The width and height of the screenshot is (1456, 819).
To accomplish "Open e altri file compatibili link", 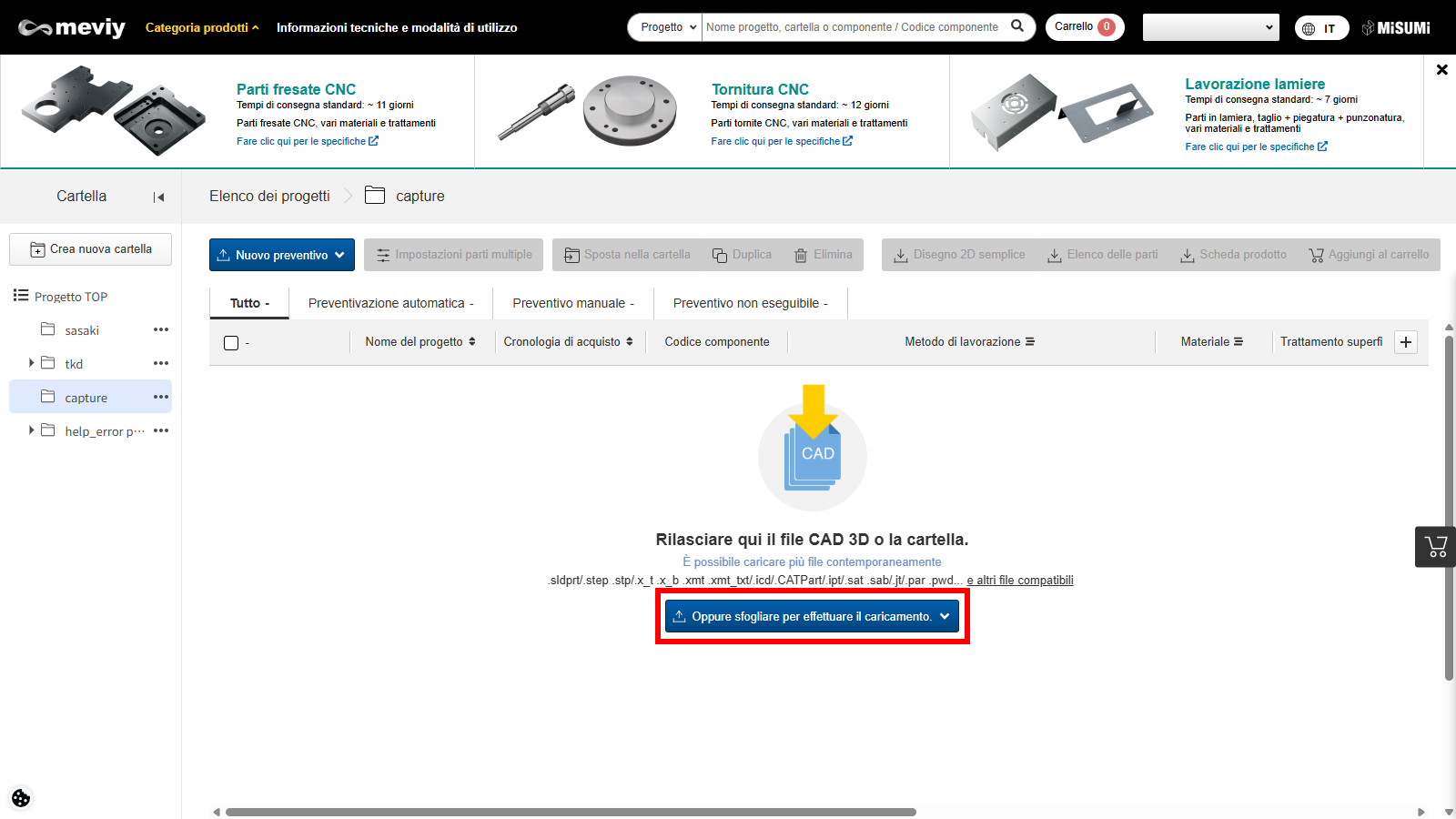I will [1019, 581].
